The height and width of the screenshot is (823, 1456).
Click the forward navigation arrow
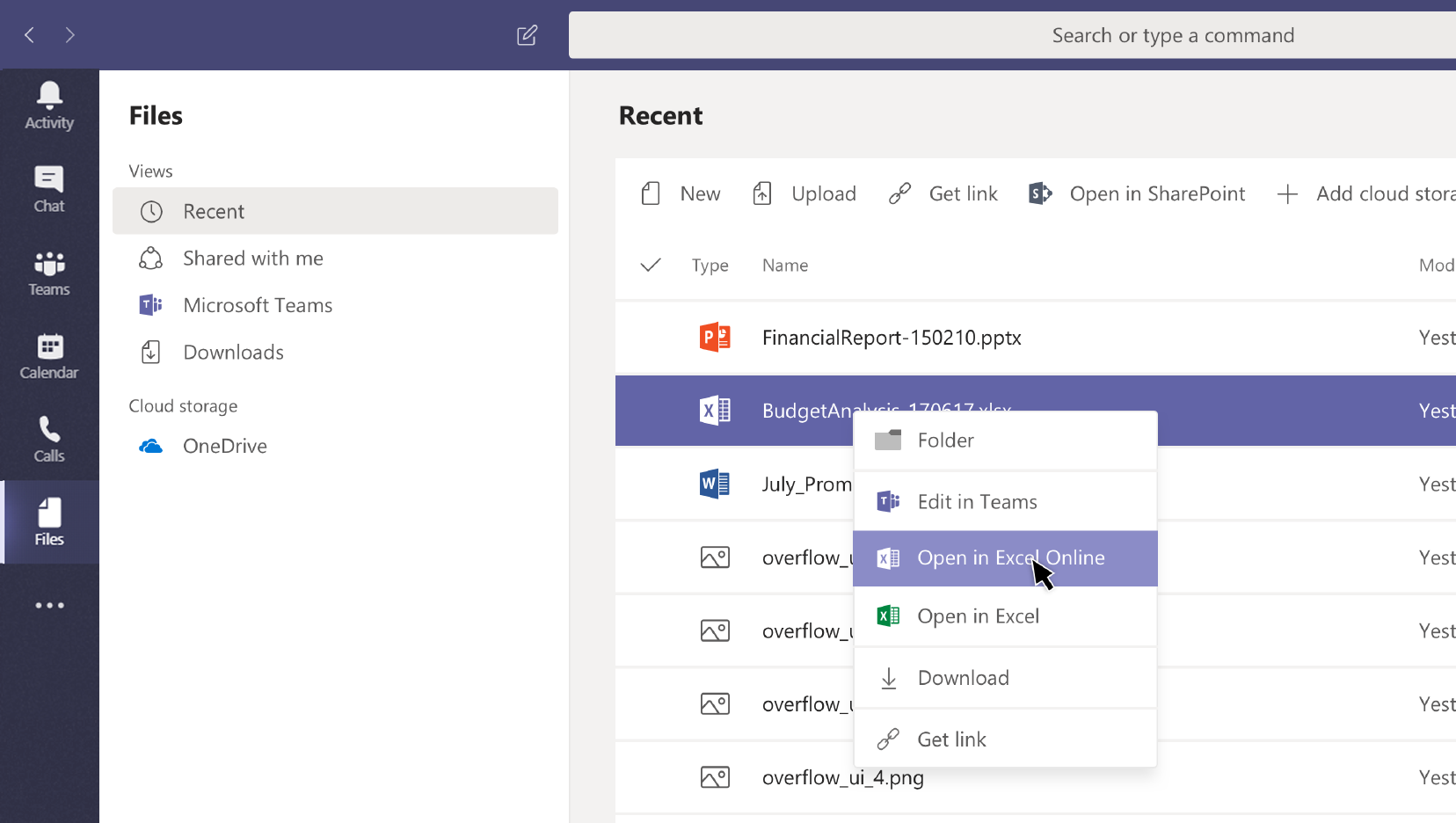tap(70, 35)
